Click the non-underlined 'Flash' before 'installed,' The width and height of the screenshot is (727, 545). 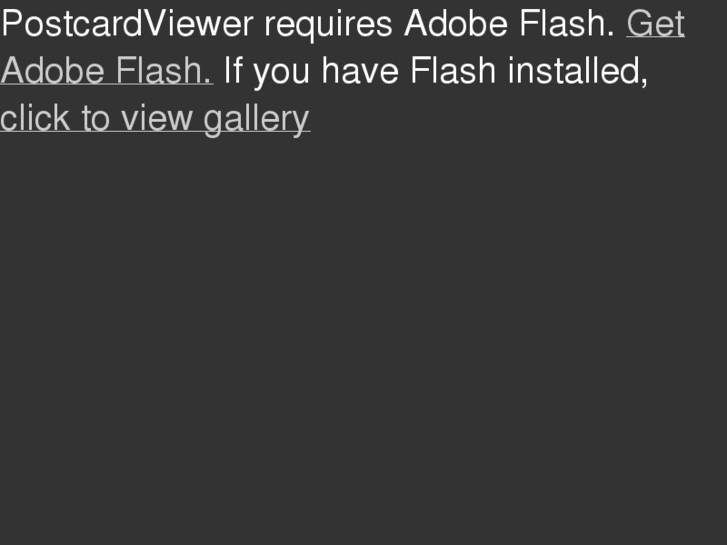coord(453,71)
